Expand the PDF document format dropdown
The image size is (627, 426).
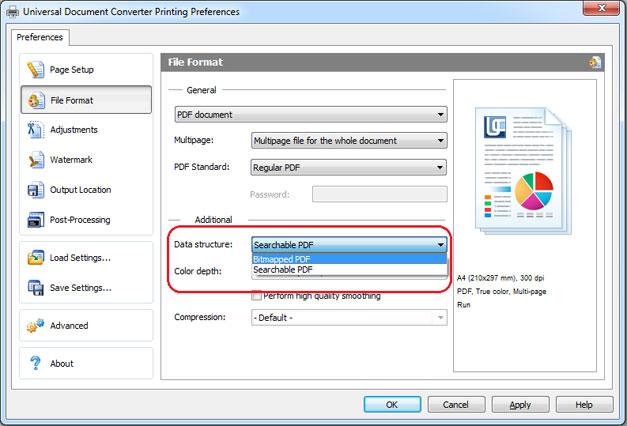point(310,114)
